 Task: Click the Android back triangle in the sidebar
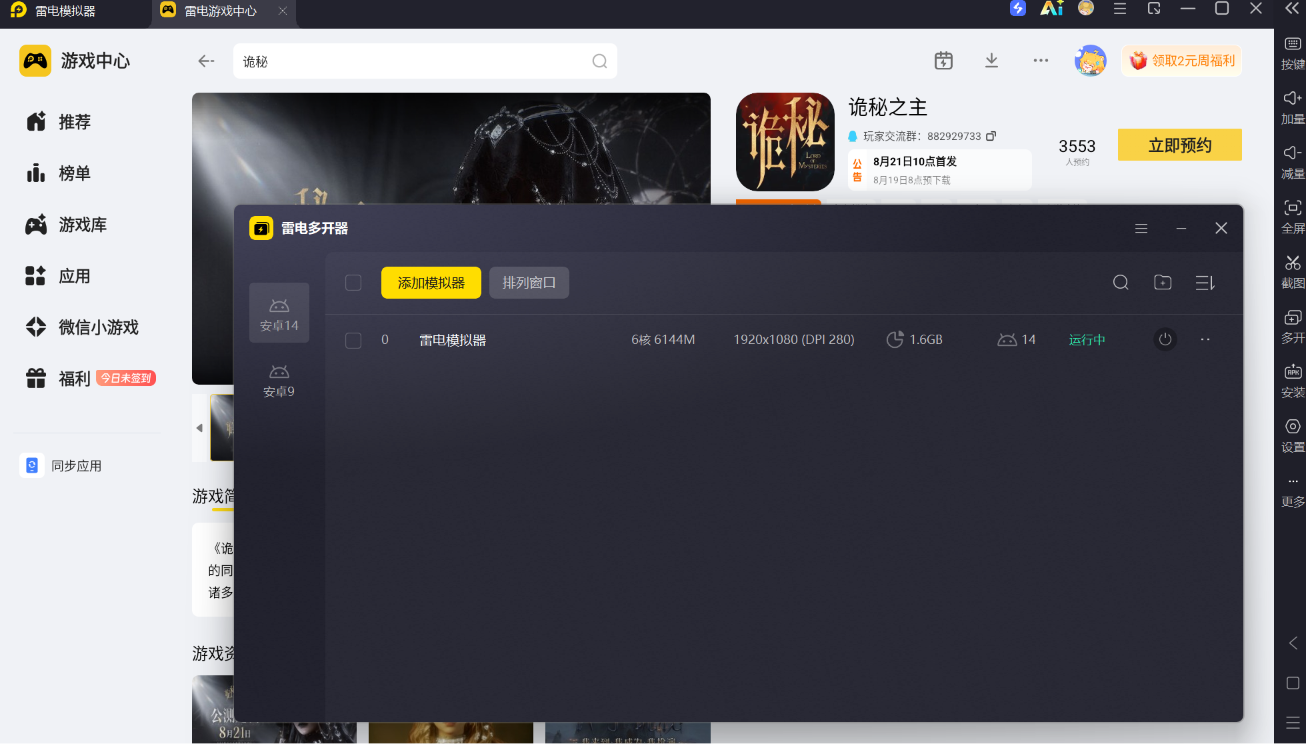click(x=1292, y=643)
